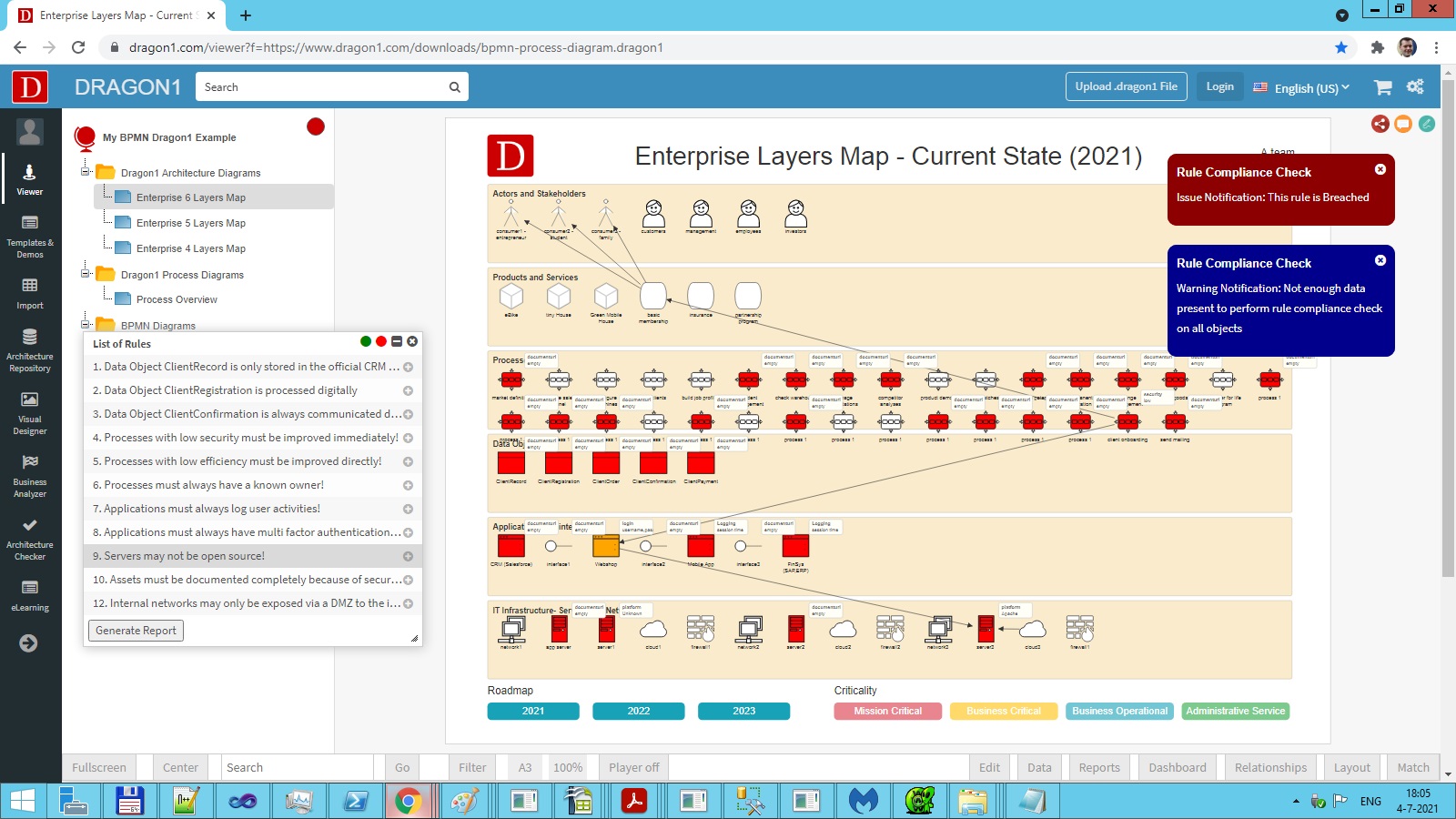
Task: Click the orange comment icon above diagram
Action: click(x=1403, y=124)
